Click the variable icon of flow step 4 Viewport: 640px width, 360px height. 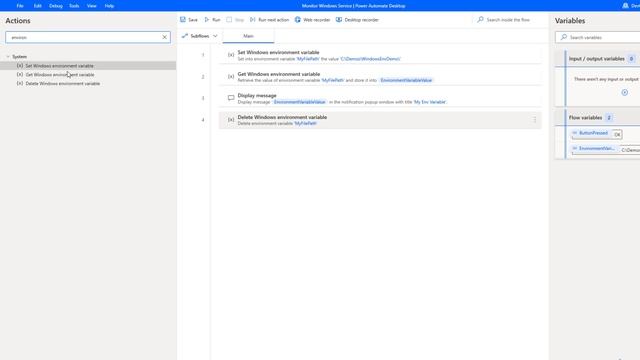(231, 120)
